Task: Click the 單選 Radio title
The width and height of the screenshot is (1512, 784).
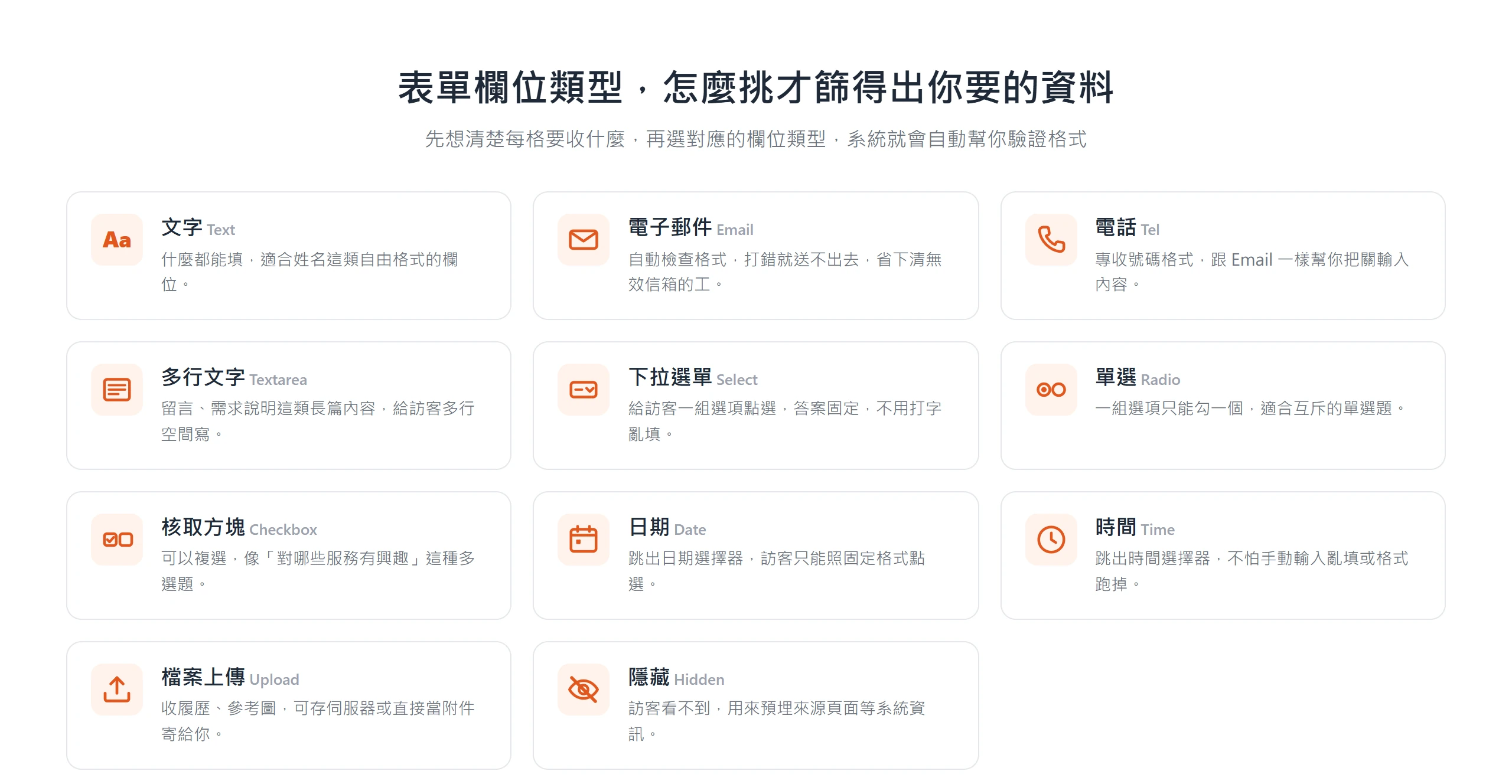Action: click(1138, 378)
